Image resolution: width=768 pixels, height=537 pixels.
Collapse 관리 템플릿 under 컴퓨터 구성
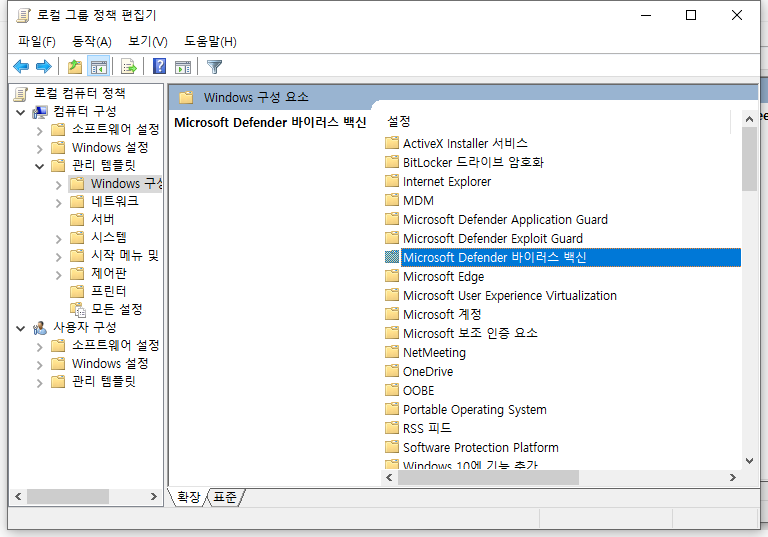click(x=40, y=166)
